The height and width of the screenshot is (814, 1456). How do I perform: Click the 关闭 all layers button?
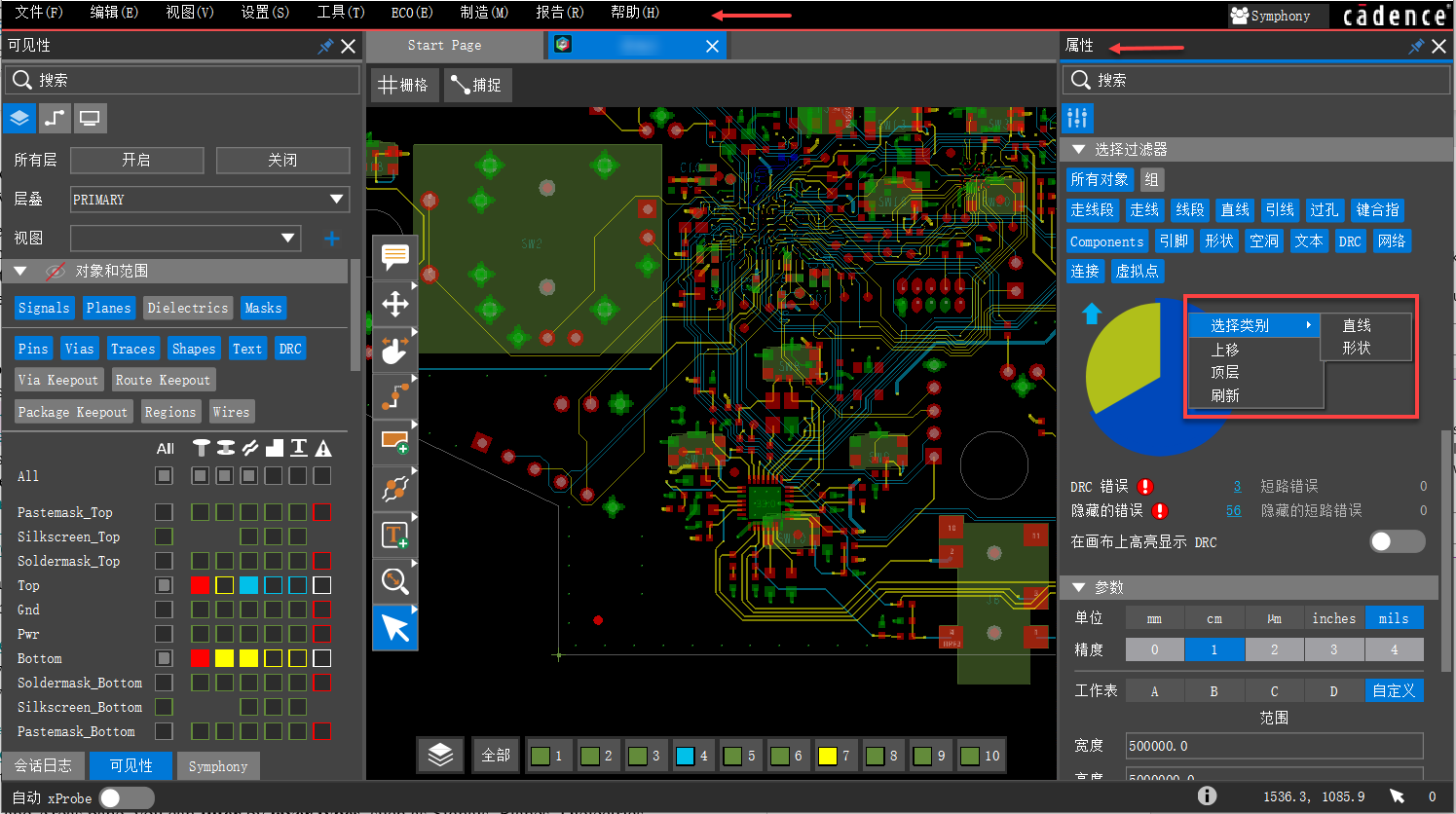(x=282, y=160)
